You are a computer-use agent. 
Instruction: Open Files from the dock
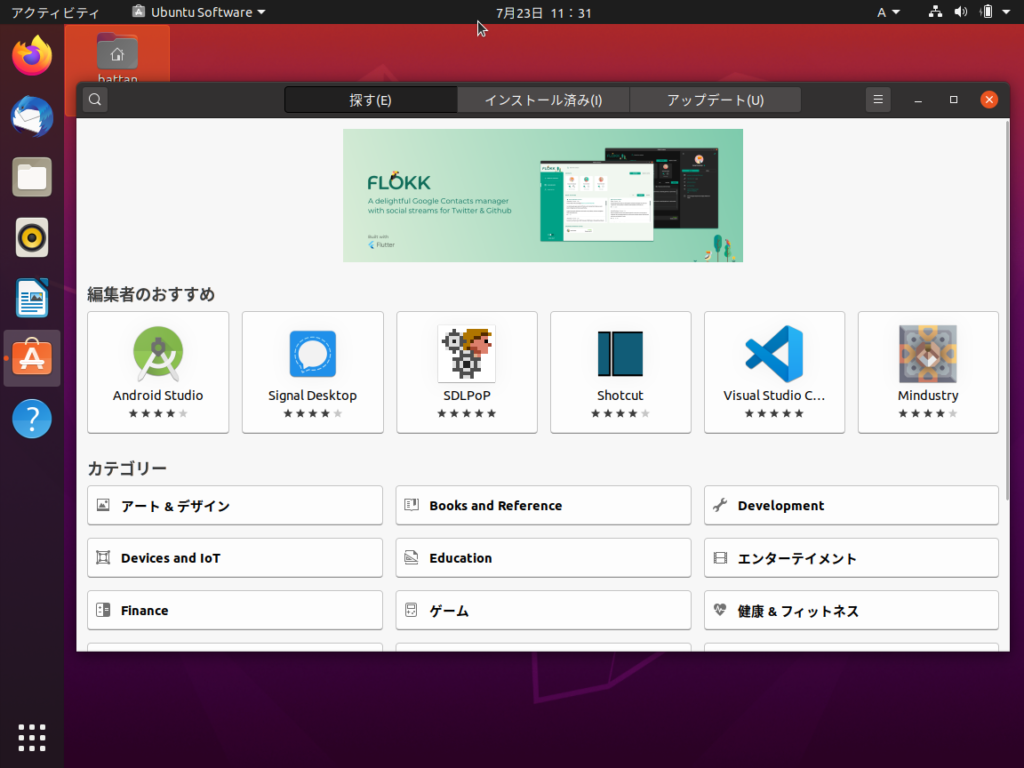[32, 177]
